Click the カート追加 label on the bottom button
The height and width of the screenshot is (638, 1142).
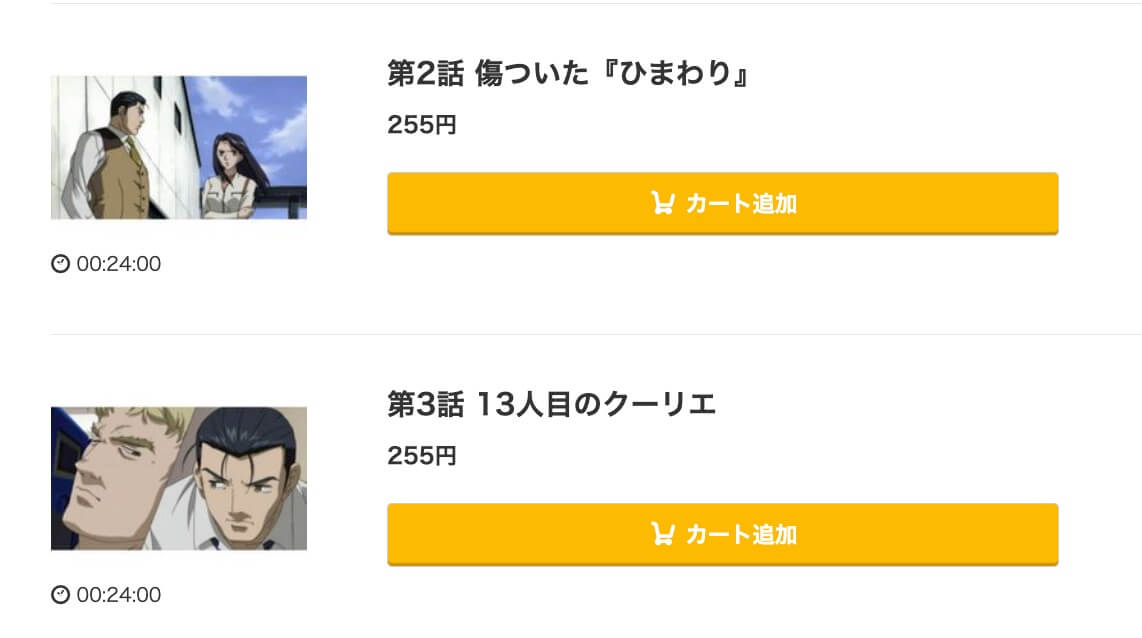(x=741, y=534)
